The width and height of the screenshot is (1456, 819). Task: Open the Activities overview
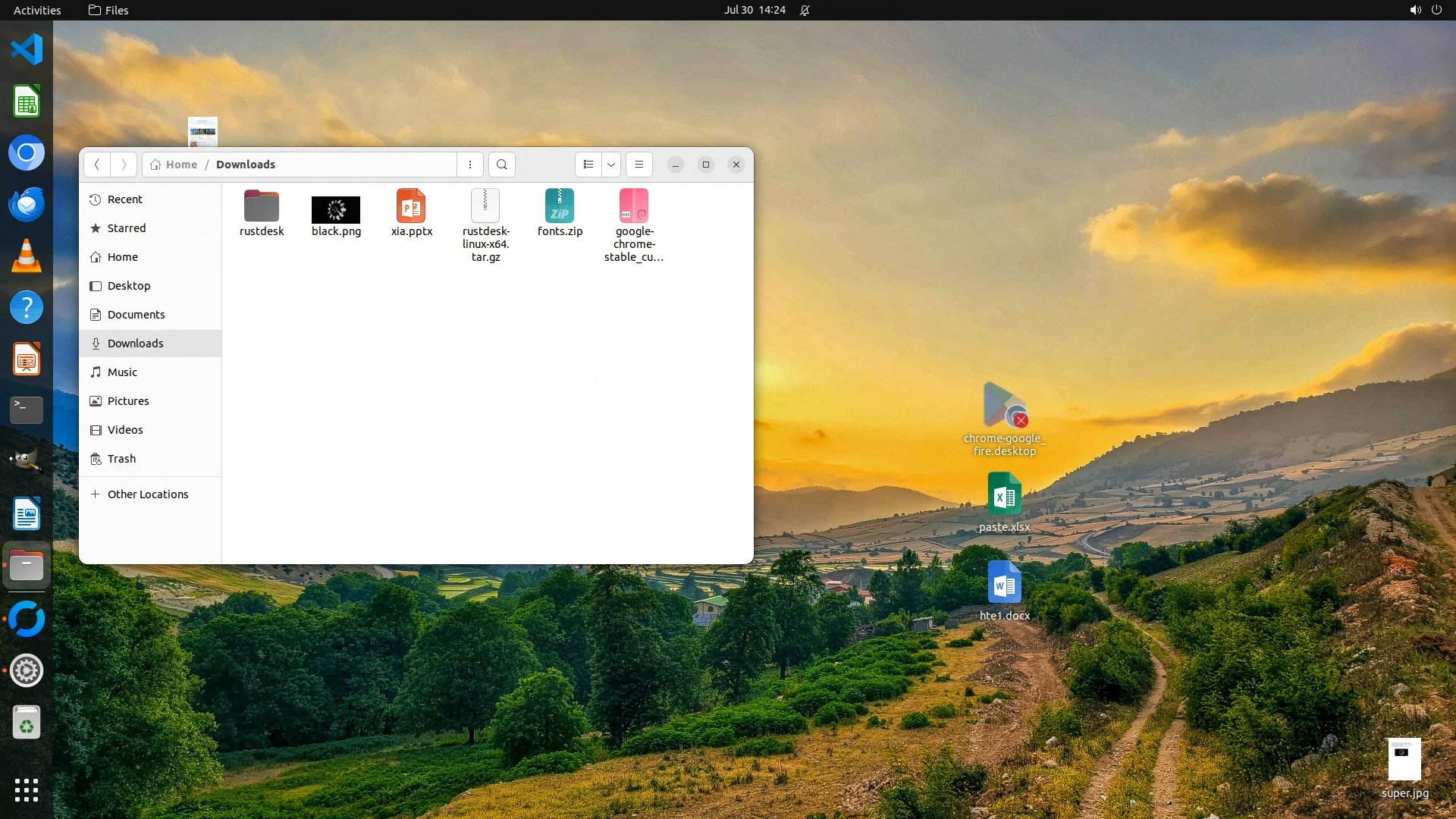[x=37, y=10]
